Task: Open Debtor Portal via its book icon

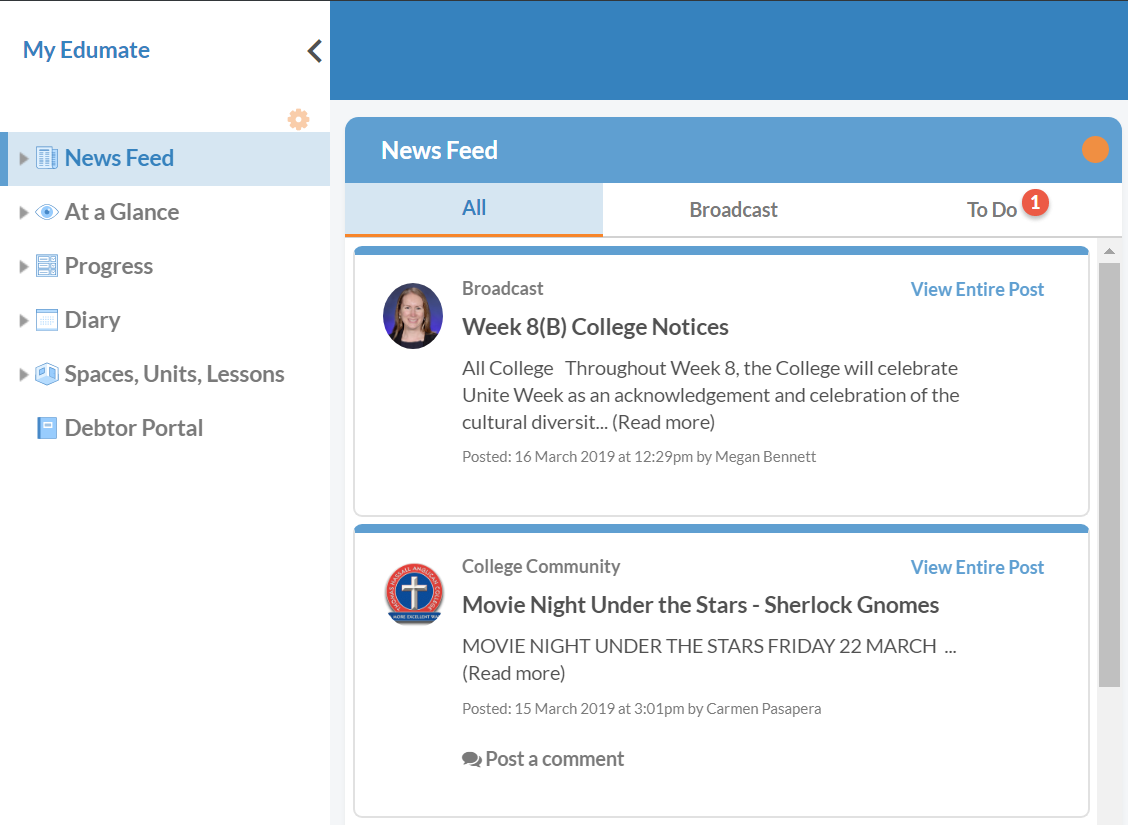Action: [x=47, y=428]
